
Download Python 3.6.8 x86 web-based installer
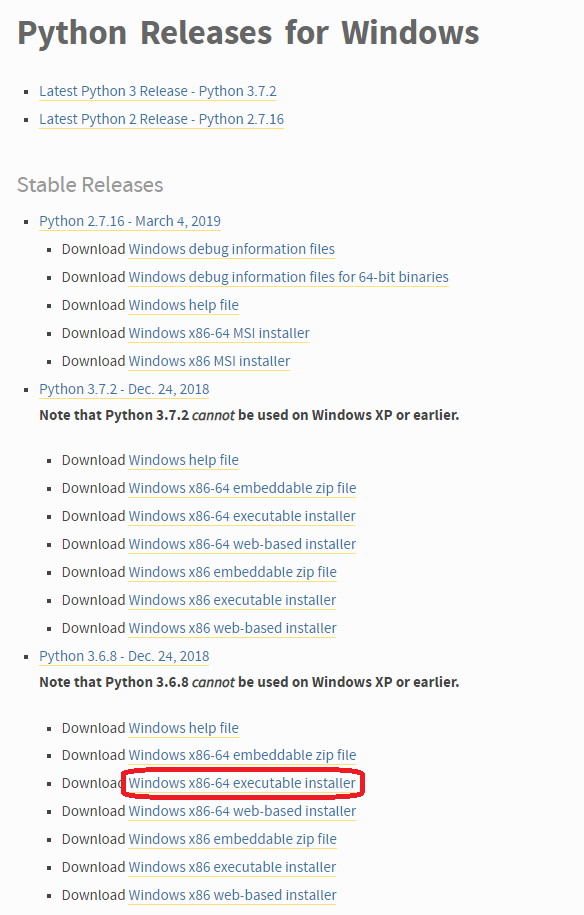(232, 896)
